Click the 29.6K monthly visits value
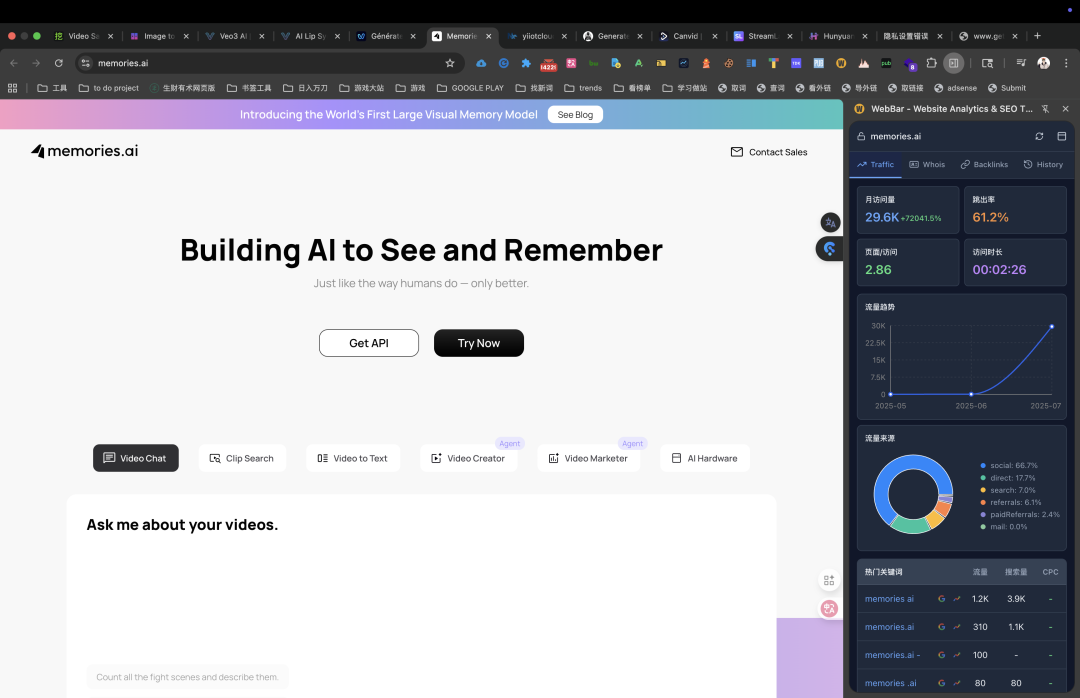The height and width of the screenshot is (698, 1080). point(882,218)
